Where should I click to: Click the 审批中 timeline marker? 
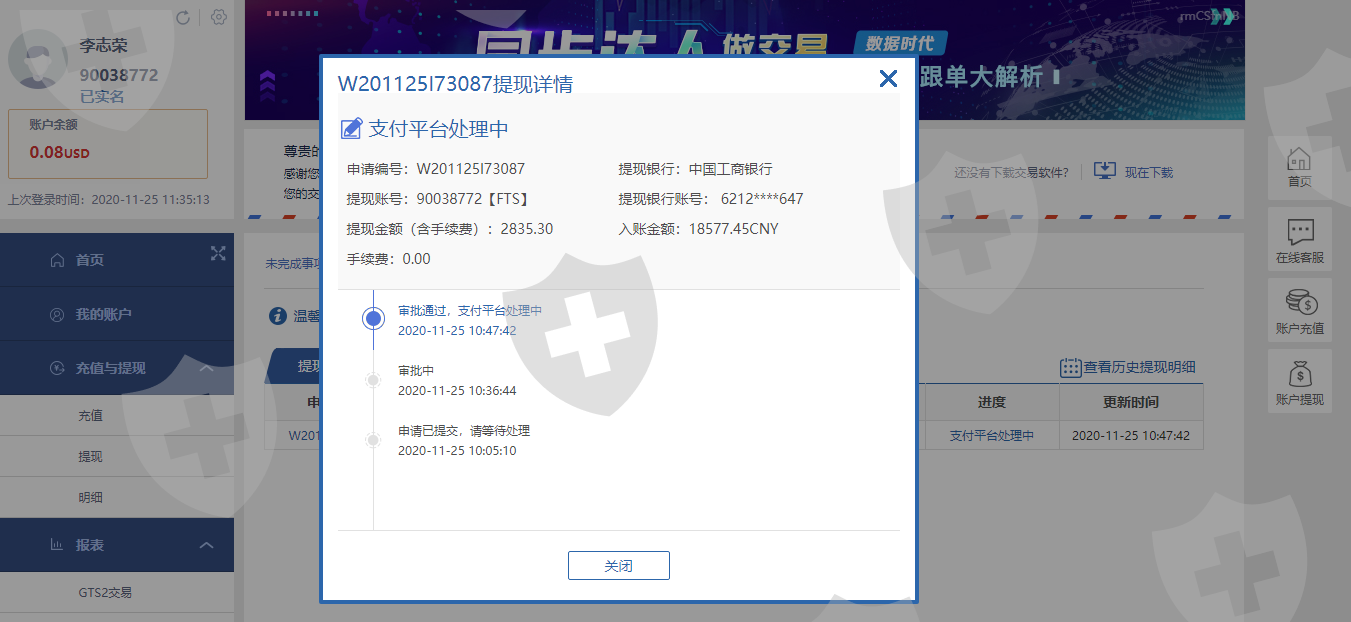pos(373,379)
